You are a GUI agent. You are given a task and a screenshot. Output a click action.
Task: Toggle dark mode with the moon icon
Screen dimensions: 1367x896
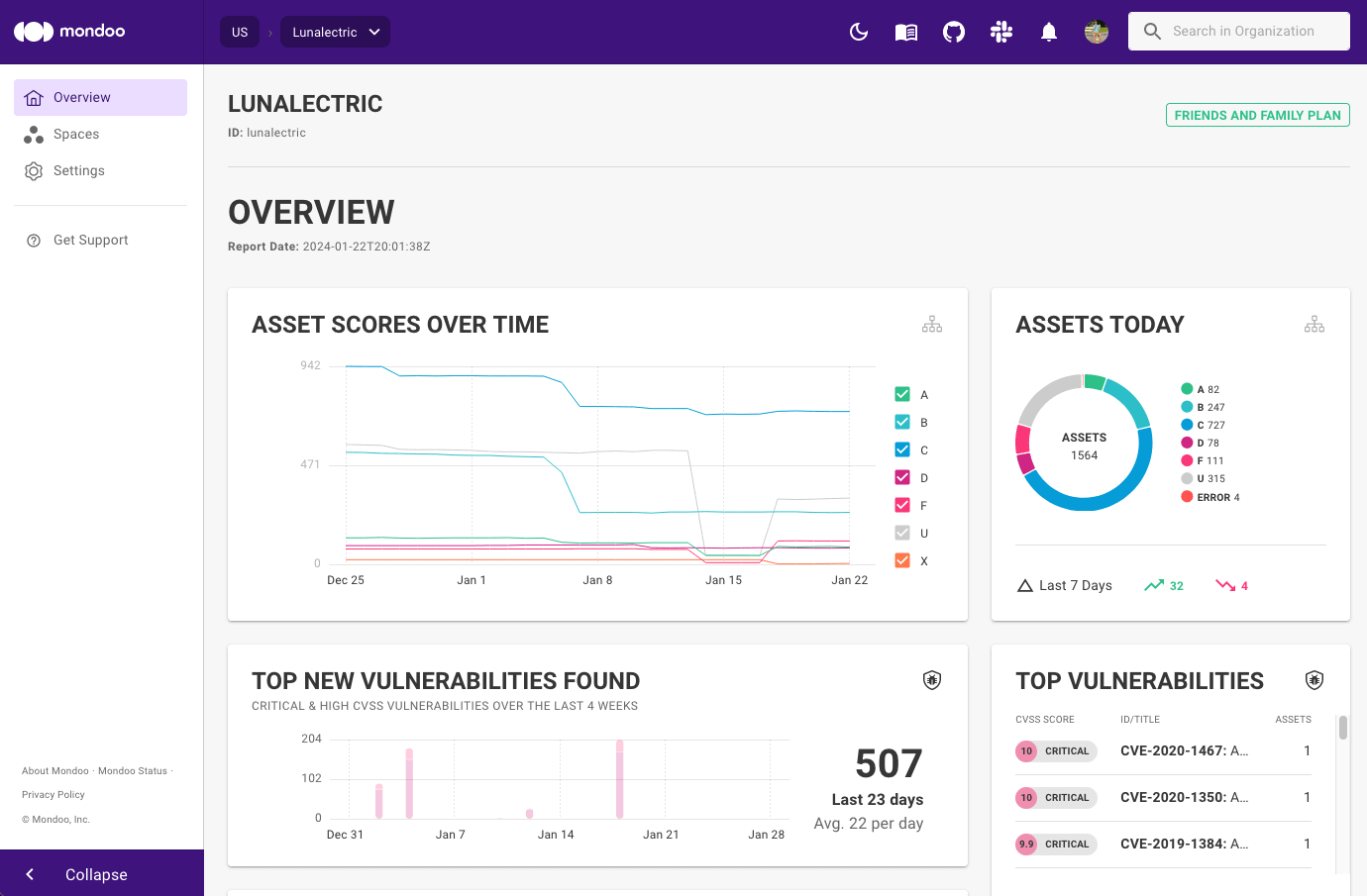click(858, 31)
